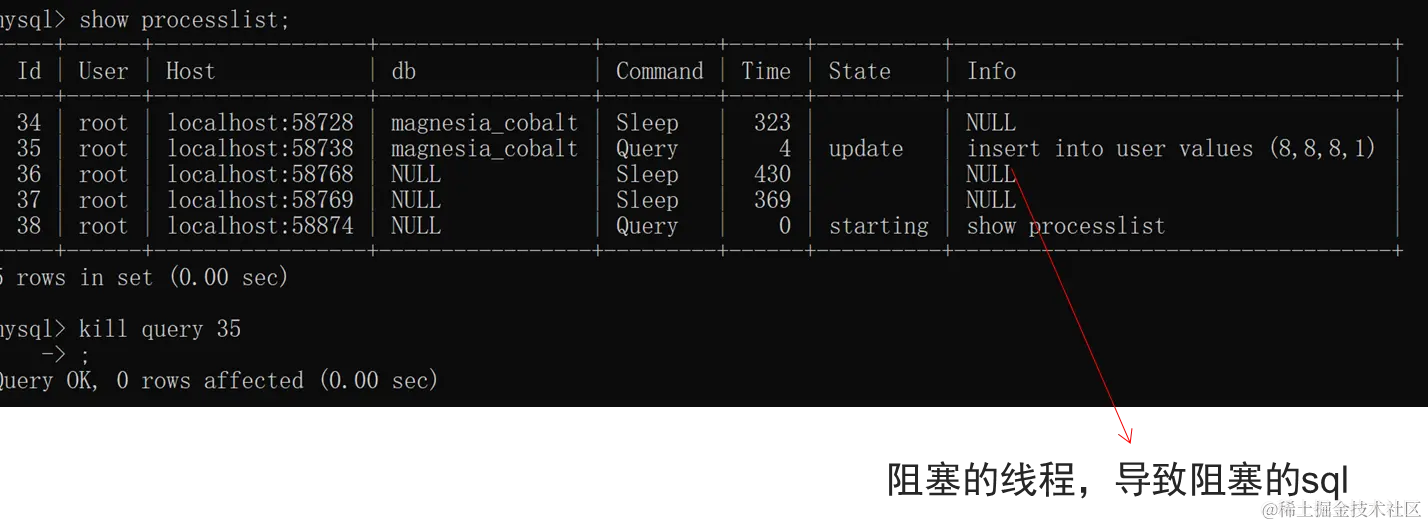Viewport: 1428px width, 526px height.
Task: Click the Command column header
Action: (660, 71)
